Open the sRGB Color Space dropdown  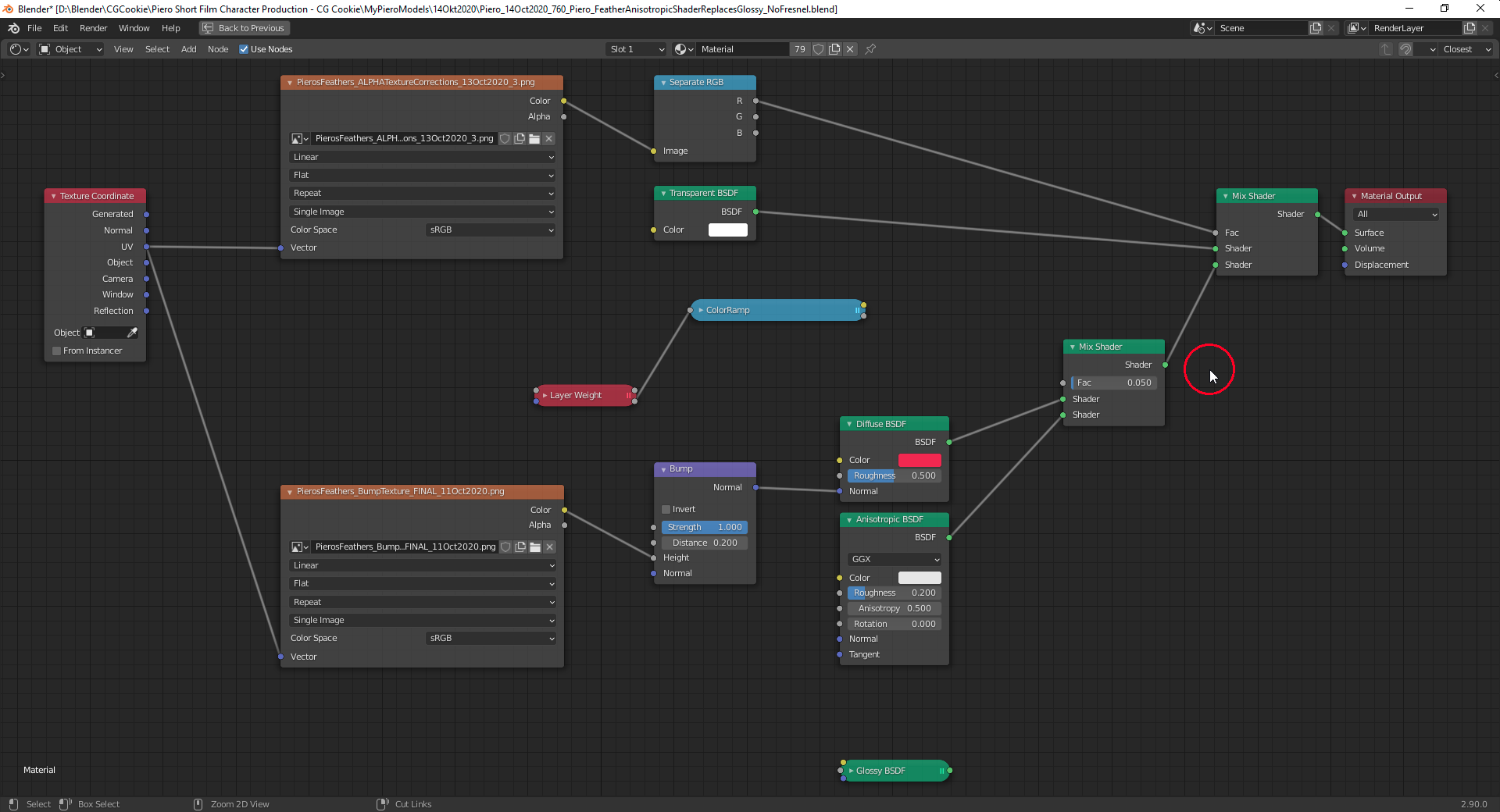click(490, 230)
